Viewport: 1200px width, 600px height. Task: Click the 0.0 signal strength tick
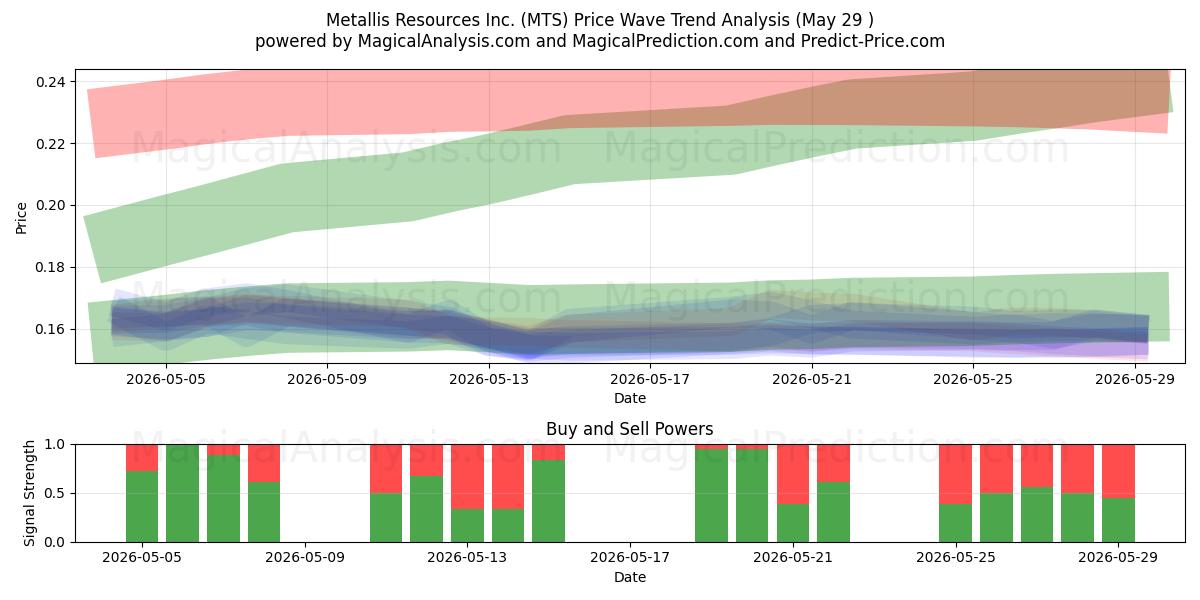click(56, 543)
